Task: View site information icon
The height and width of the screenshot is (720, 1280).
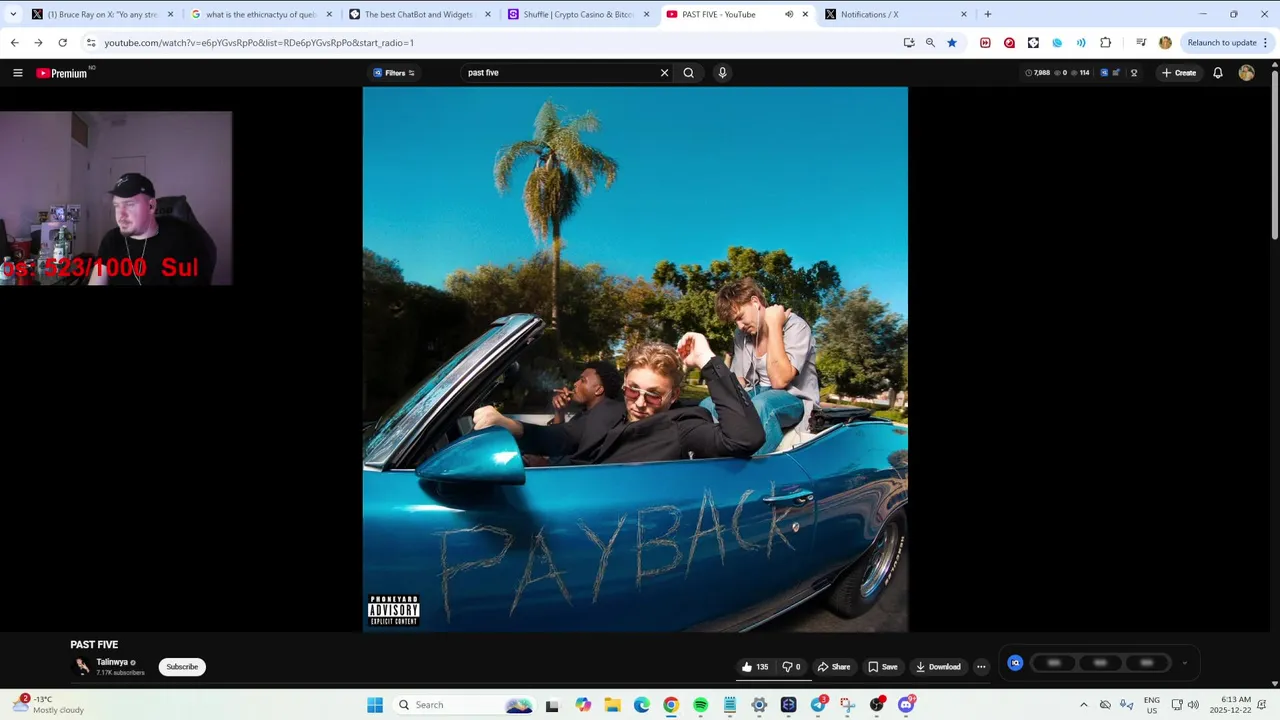Action: pyautogui.click(x=91, y=43)
